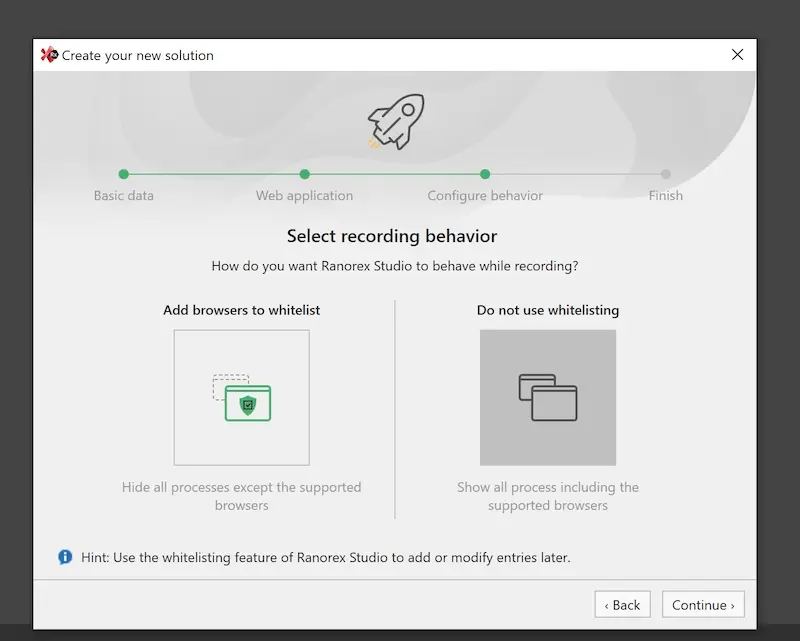Screen dimensions: 800x641
Task: Click the Configure behavior step label
Action: (485, 196)
